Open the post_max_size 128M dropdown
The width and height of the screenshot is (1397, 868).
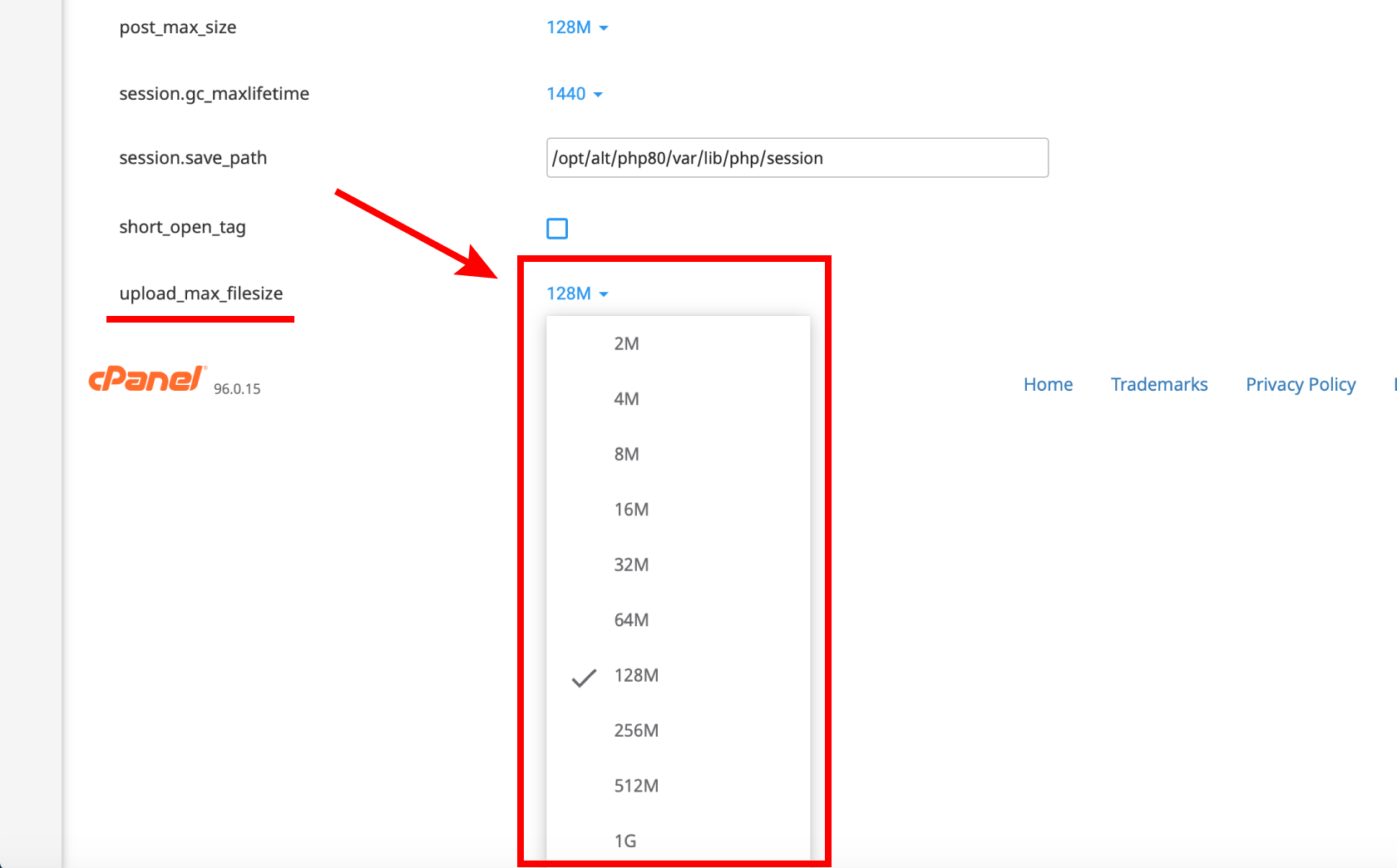(577, 27)
